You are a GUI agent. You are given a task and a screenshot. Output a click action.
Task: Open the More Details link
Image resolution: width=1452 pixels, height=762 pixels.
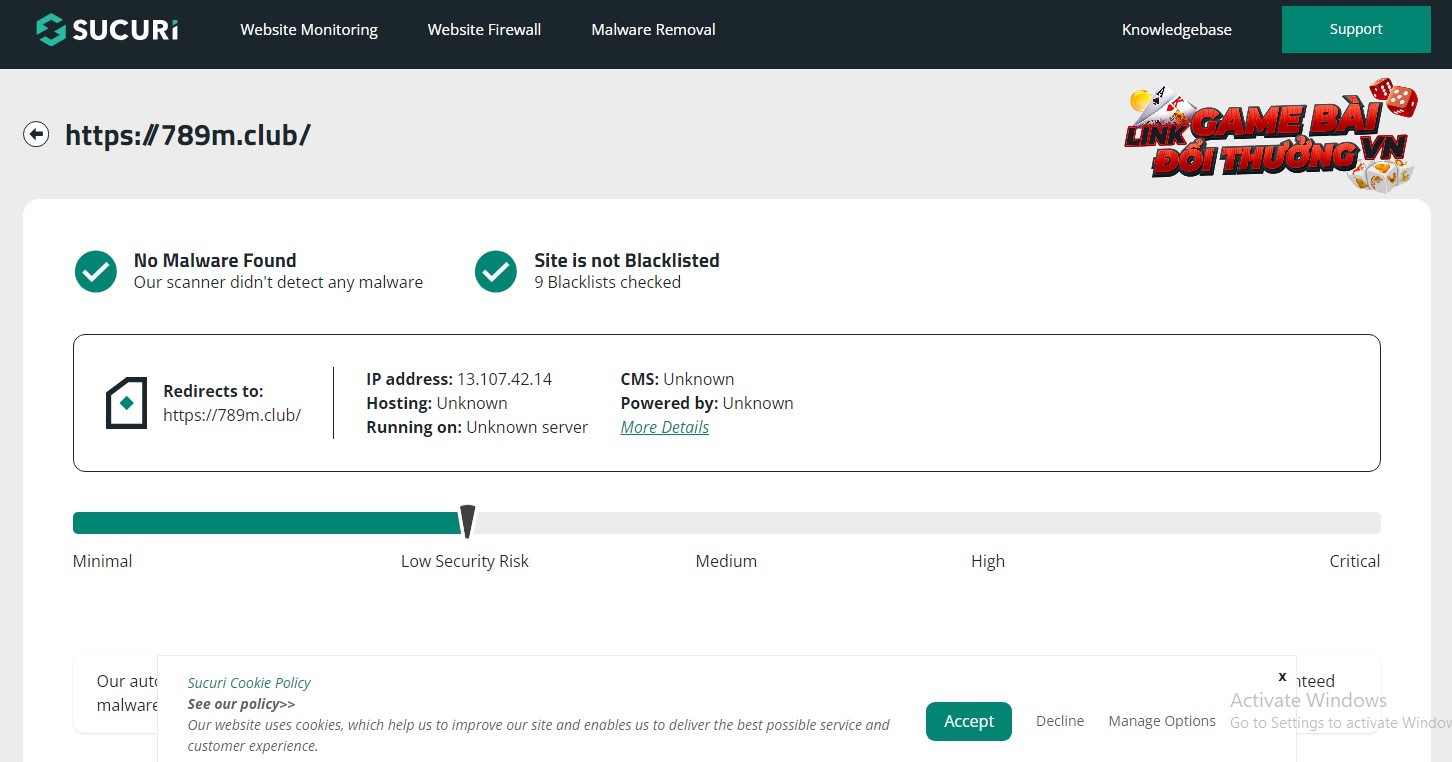point(665,427)
